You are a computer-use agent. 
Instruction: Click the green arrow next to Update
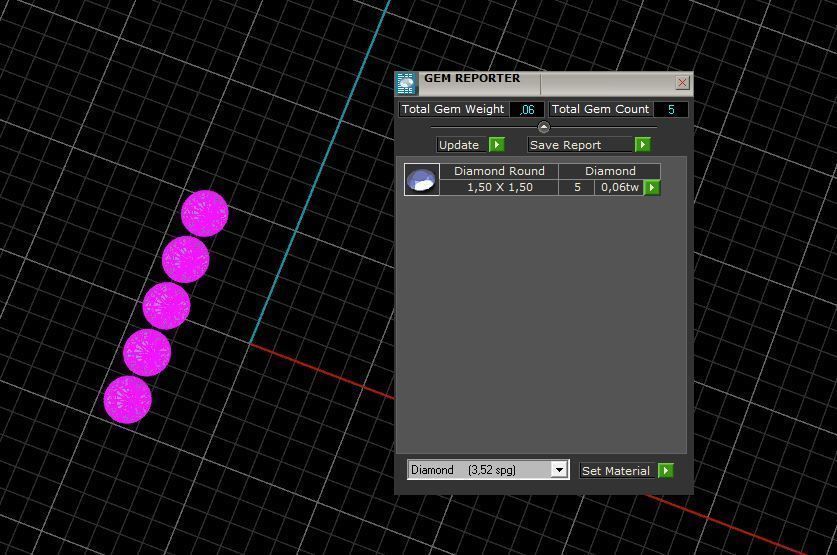pyautogui.click(x=497, y=145)
